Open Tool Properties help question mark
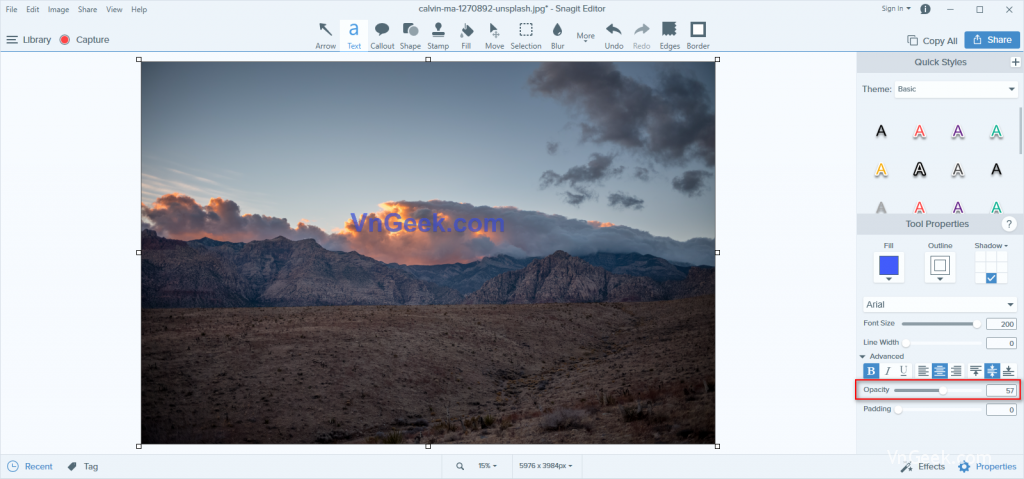1024x479 pixels. click(1009, 224)
